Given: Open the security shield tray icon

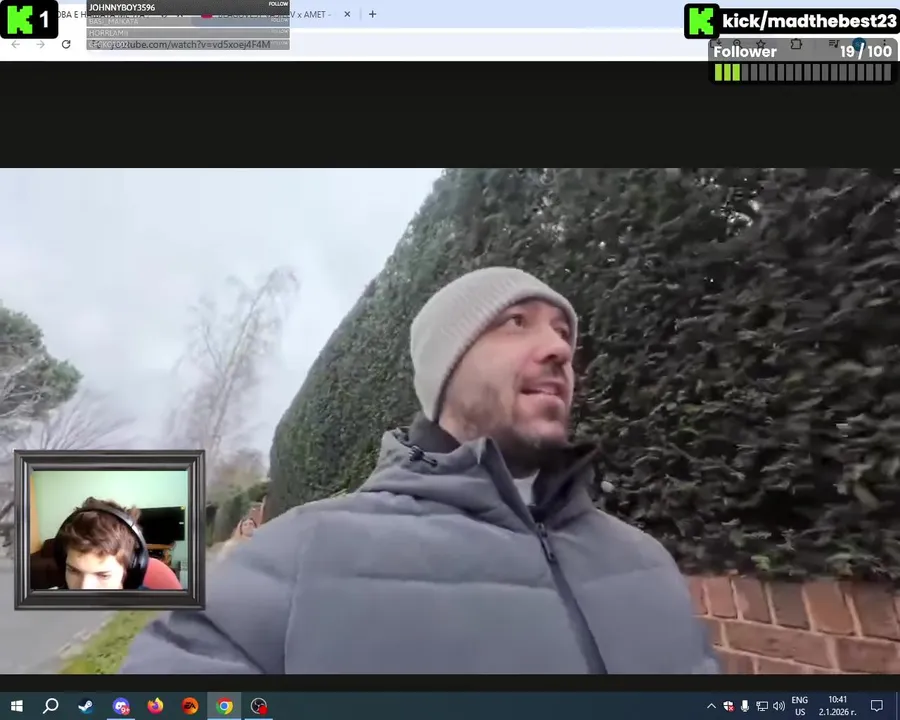Looking at the screenshot, I should coord(728,706).
